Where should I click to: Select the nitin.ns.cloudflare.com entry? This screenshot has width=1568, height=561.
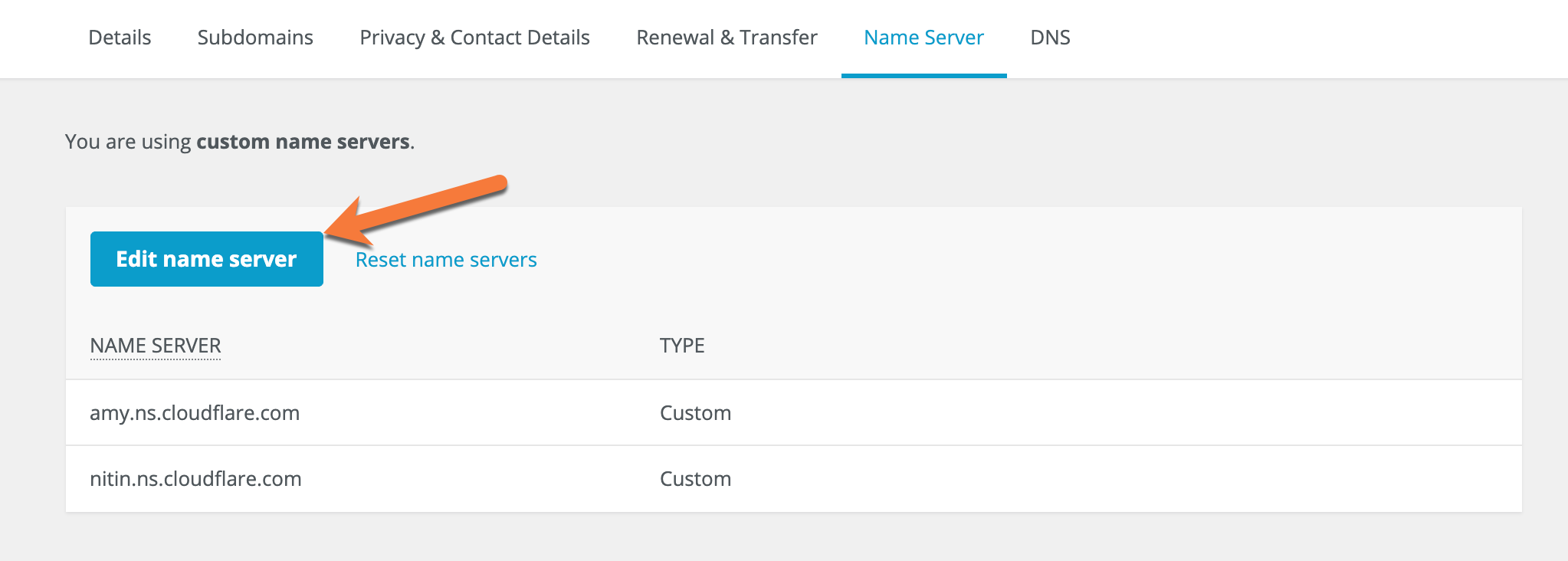[195, 479]
